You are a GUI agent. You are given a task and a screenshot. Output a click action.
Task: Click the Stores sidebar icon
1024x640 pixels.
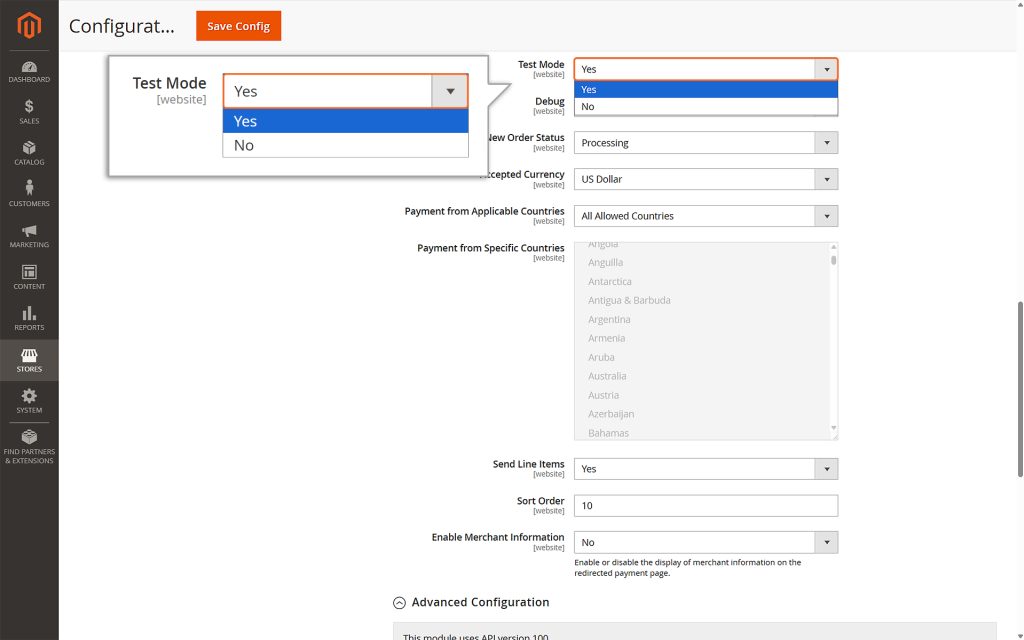pos(29,359)
